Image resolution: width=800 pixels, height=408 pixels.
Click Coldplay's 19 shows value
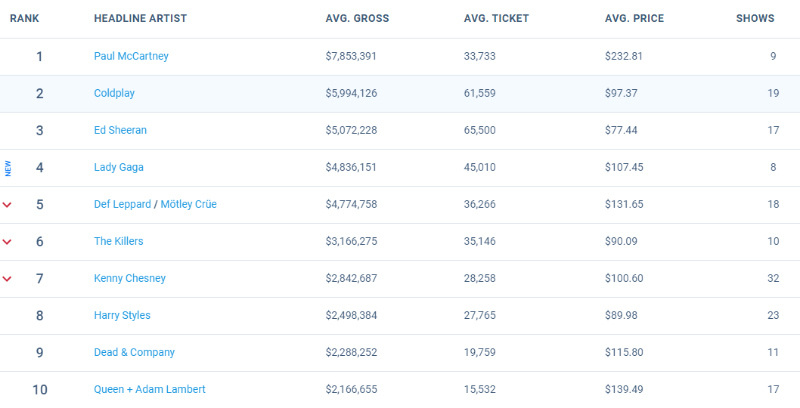coord(773,93)
